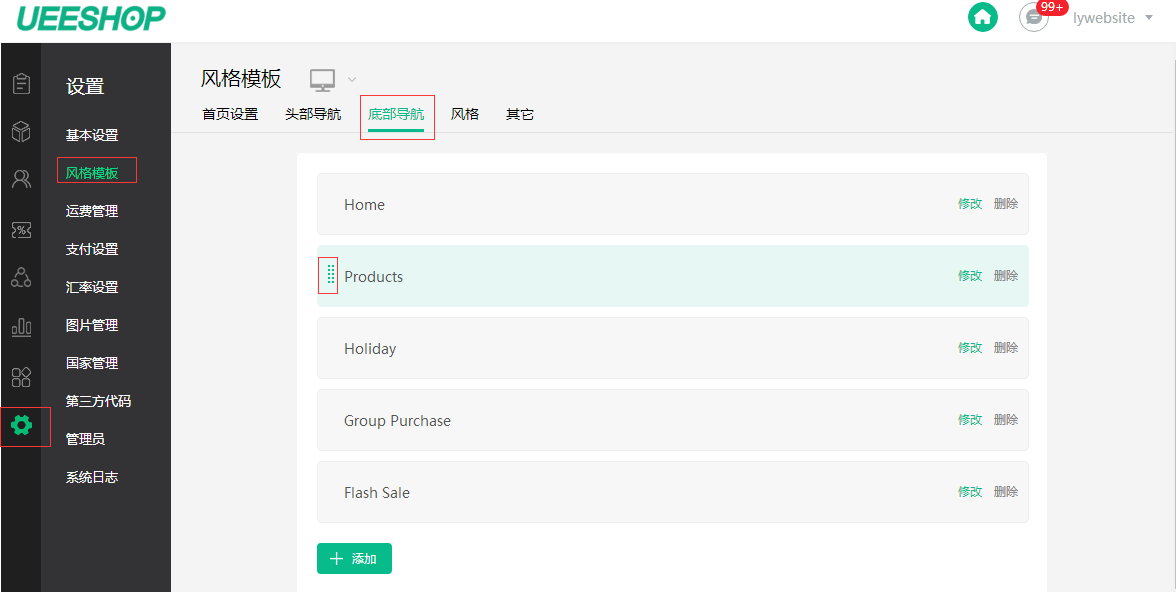This screenshot has width=1176, height=592.
Task: Select the Group Purchase navigation row
Action: 673,420
